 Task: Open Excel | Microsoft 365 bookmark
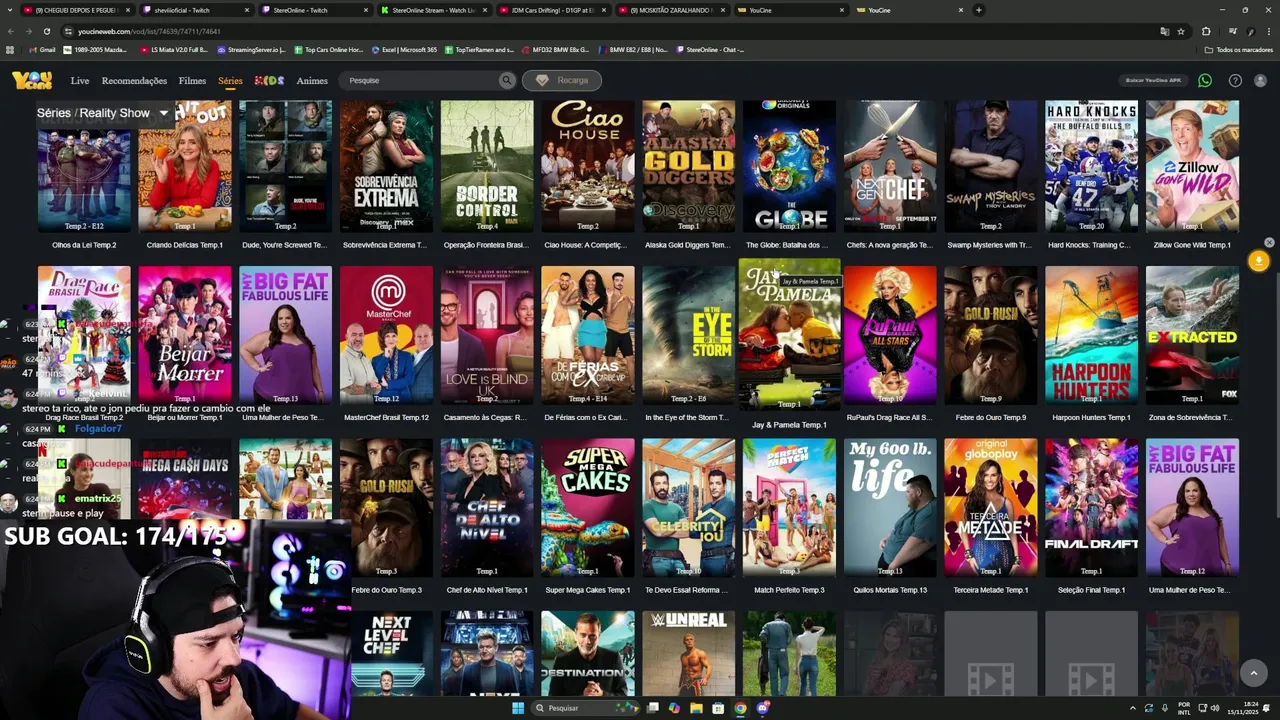[405, 49]
